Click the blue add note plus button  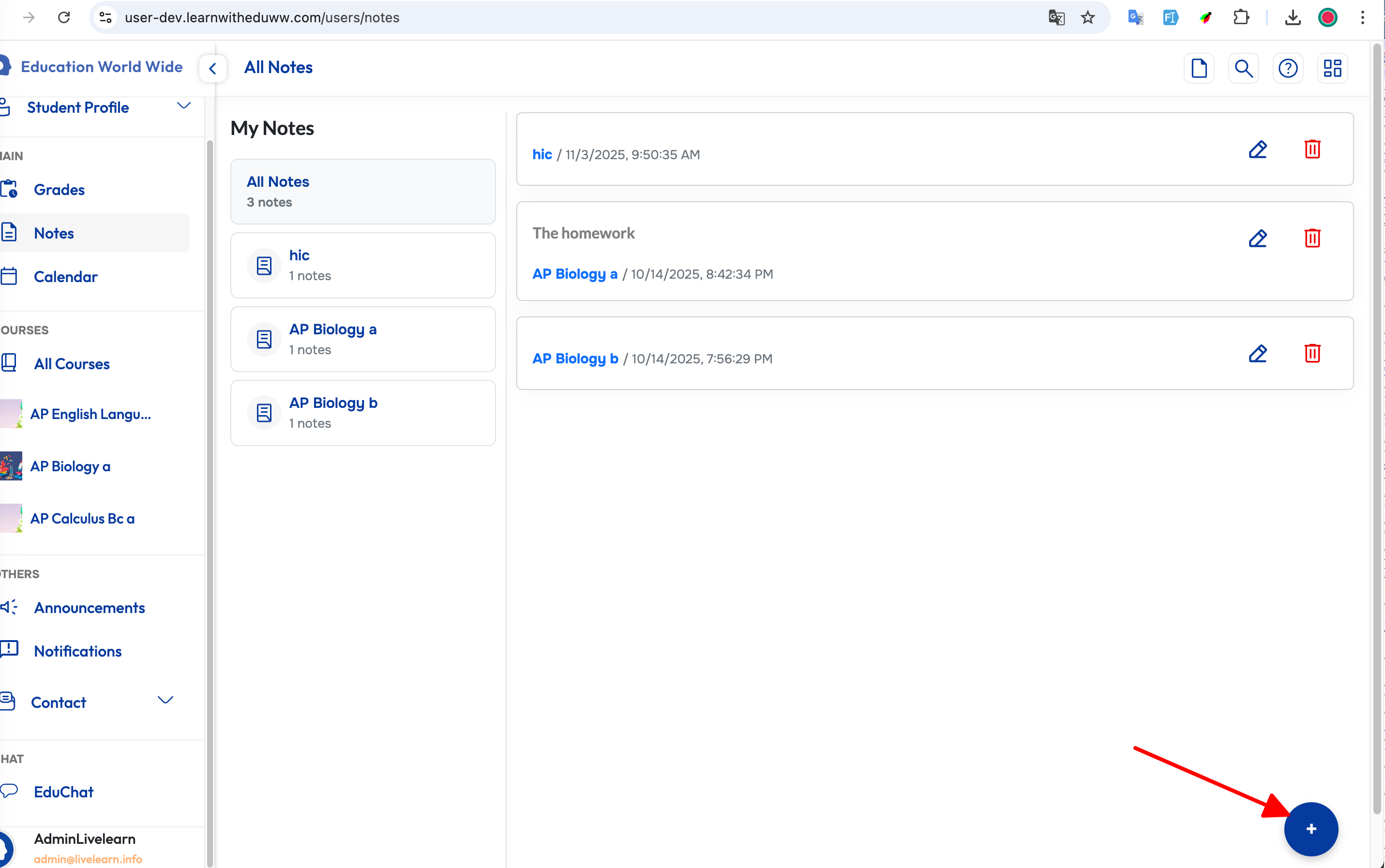[x=1311, y=828]
